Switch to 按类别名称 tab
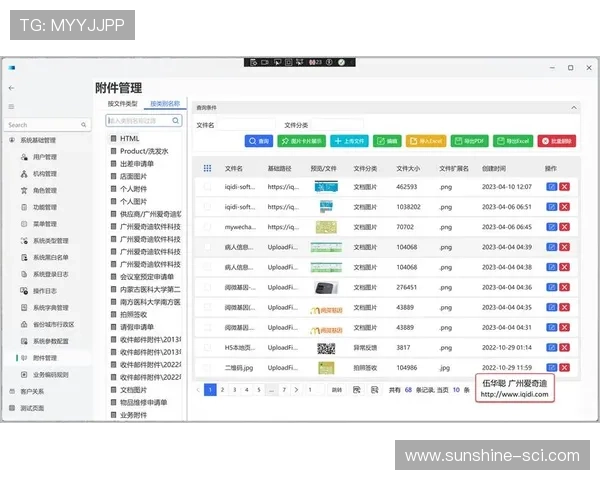Viewport: 600px width, 480px height. click(165, 104)
